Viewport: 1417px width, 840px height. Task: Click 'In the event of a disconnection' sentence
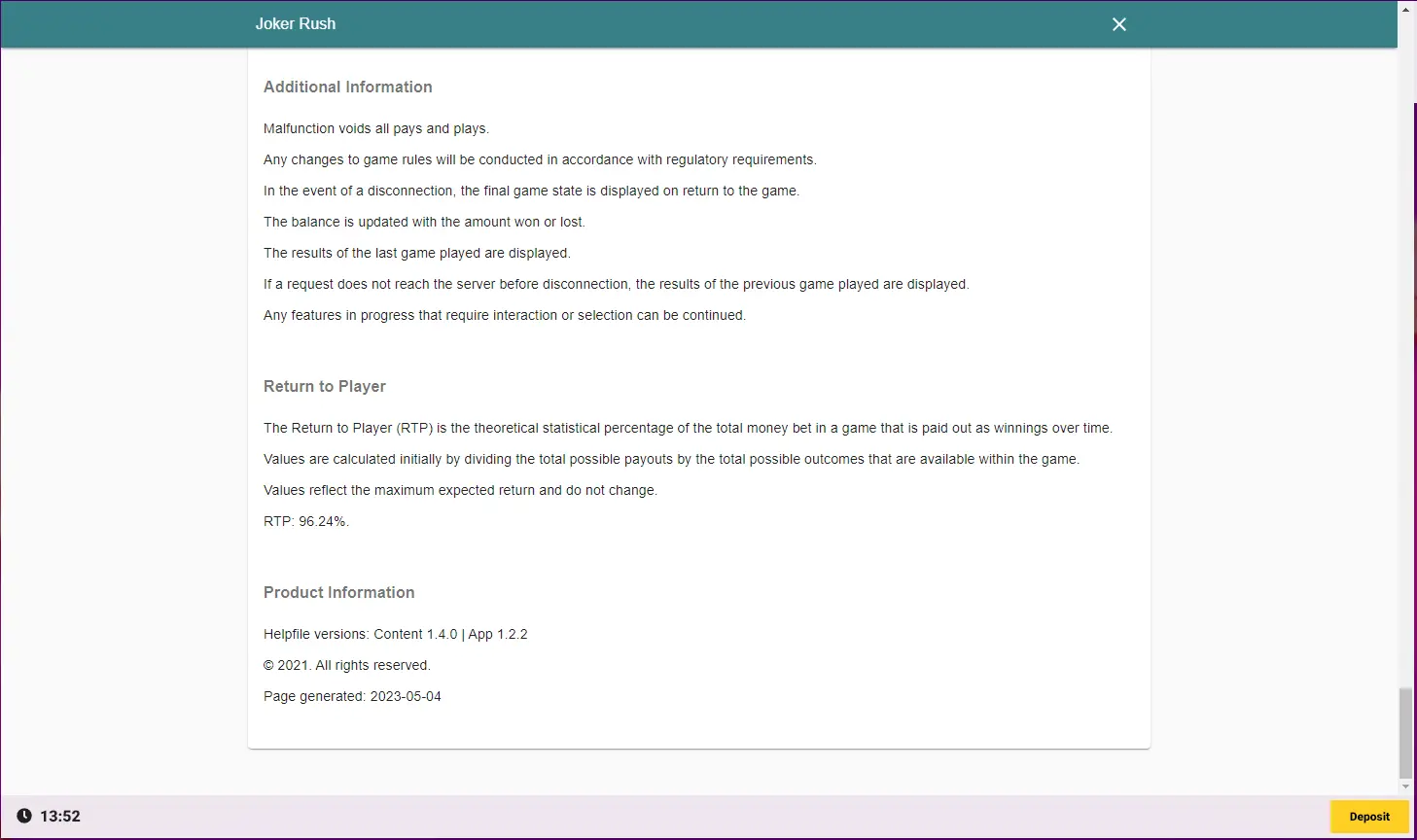point(531,191)
